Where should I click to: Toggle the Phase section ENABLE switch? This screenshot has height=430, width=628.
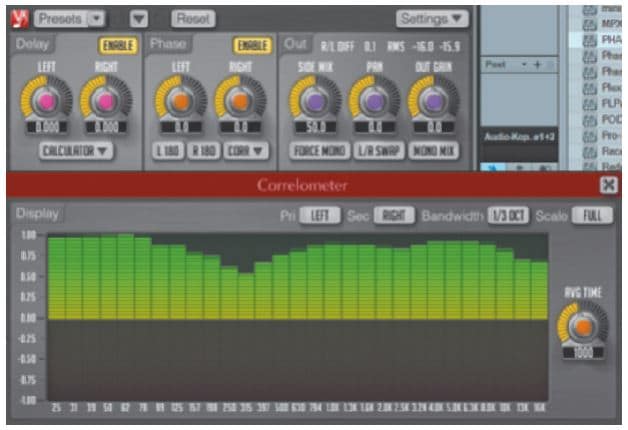pyautogui.click(x=252, y=46)
